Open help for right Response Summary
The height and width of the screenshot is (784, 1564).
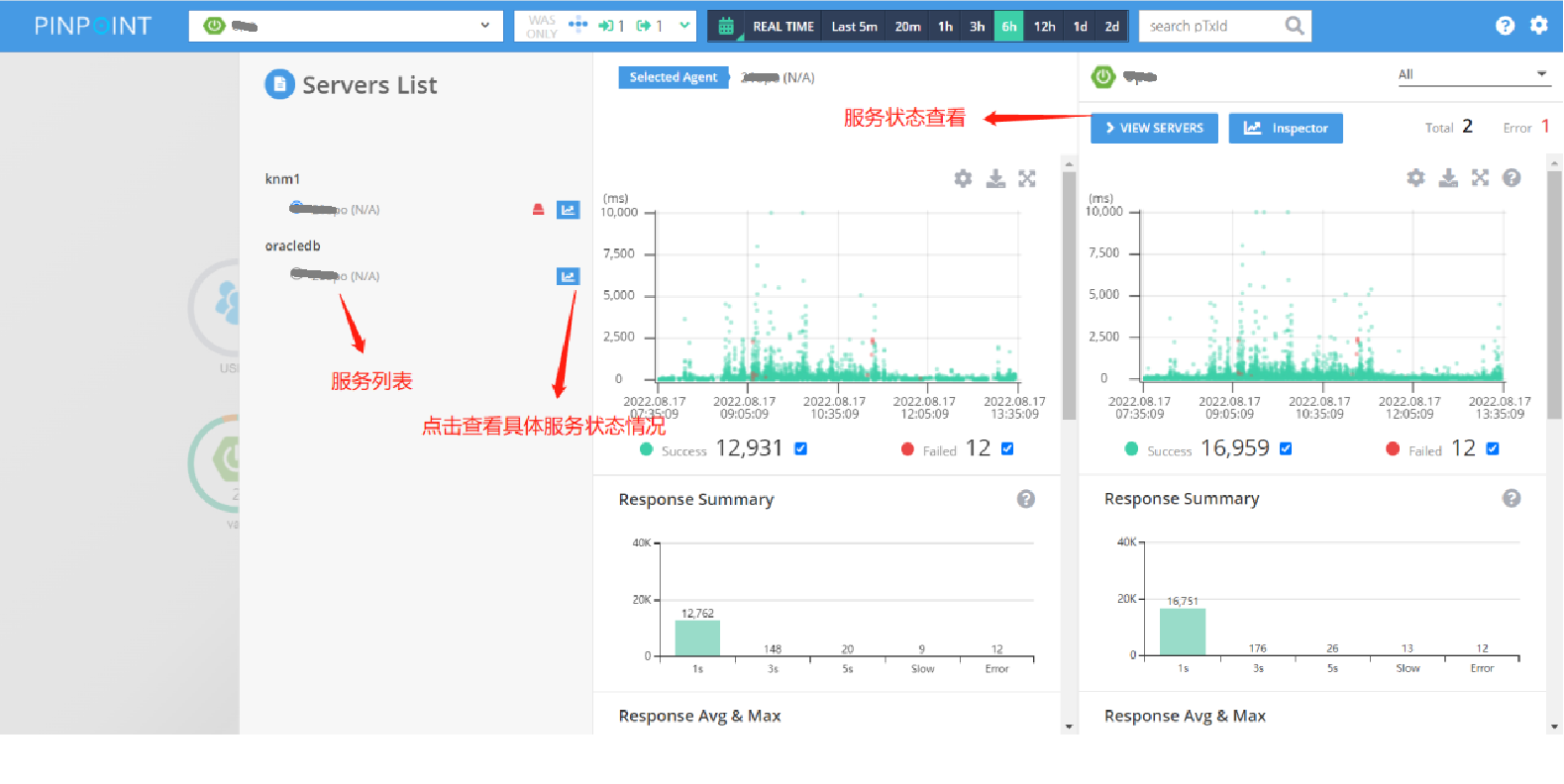point(1512,498)
